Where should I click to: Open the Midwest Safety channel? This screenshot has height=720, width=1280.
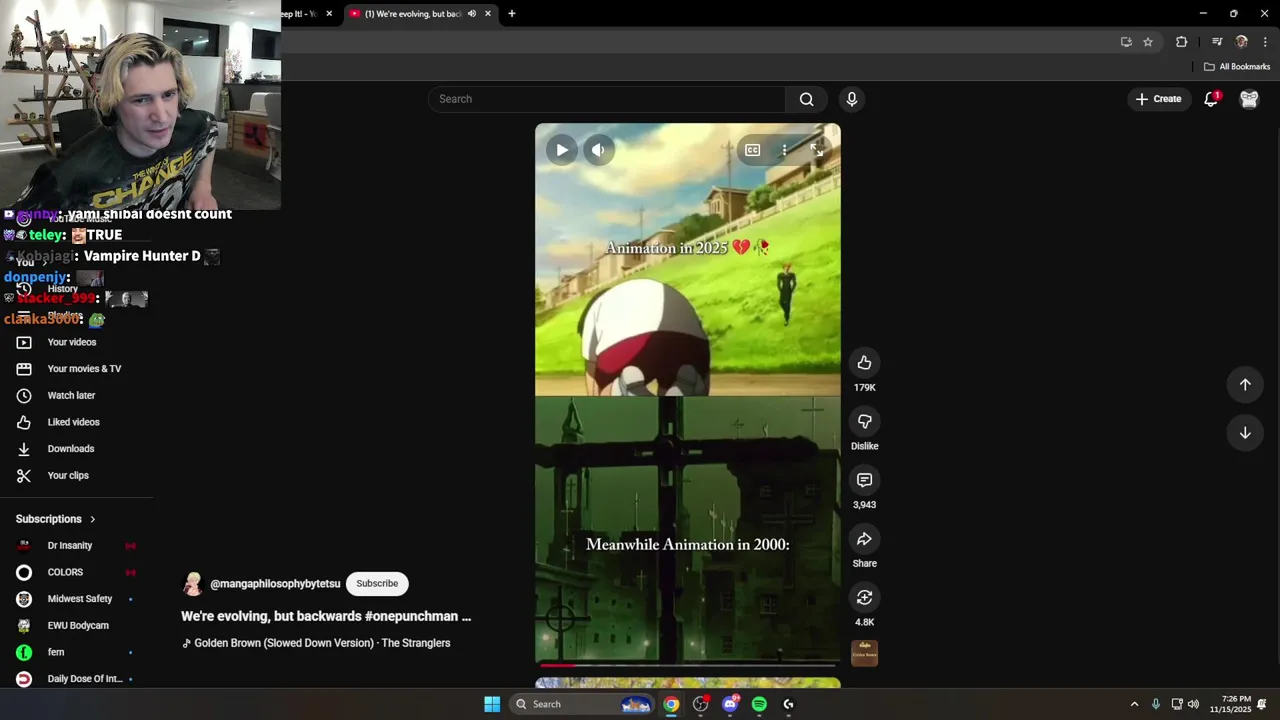point(79,599)
